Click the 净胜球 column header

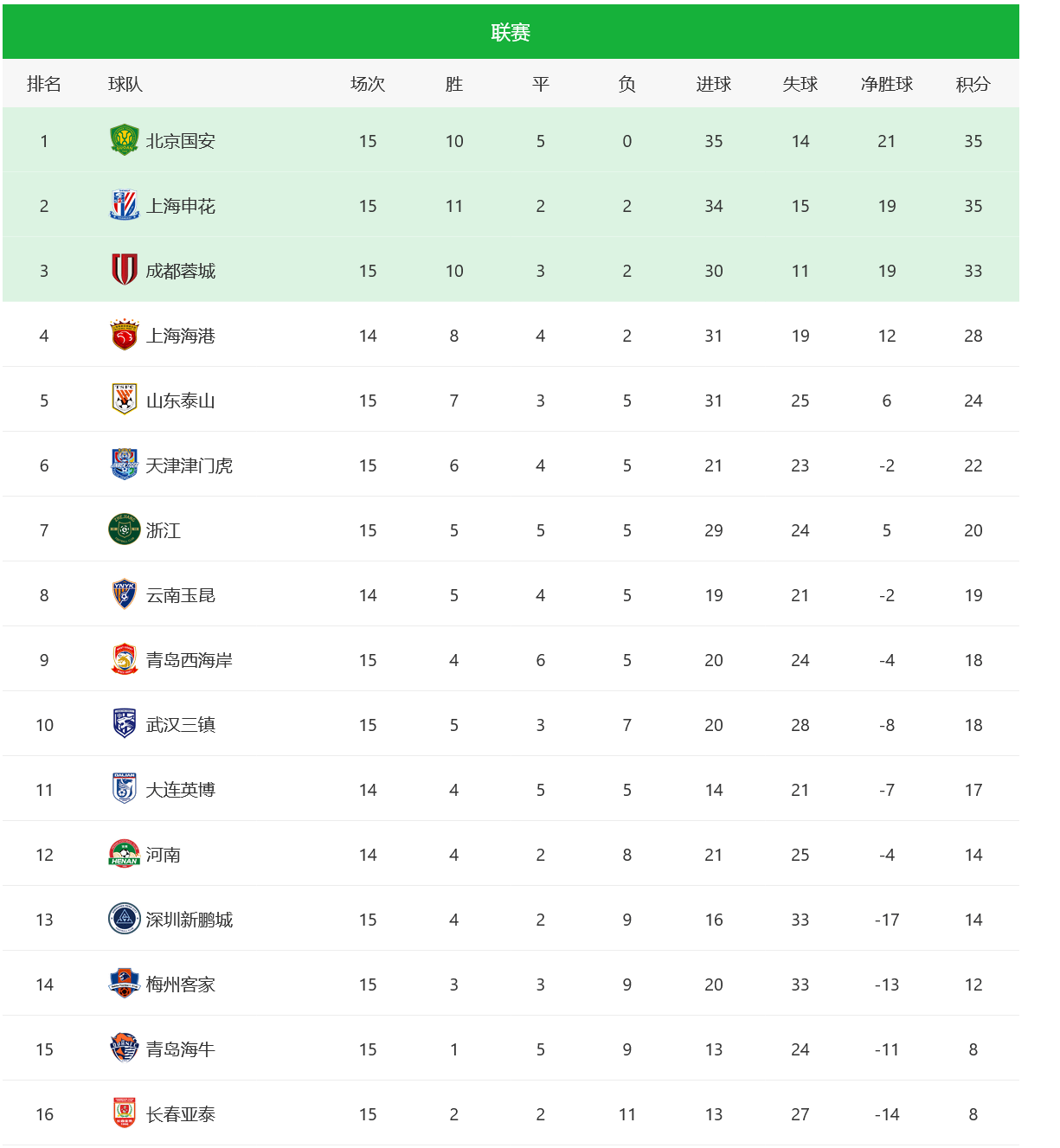click(x=886, y=84)
